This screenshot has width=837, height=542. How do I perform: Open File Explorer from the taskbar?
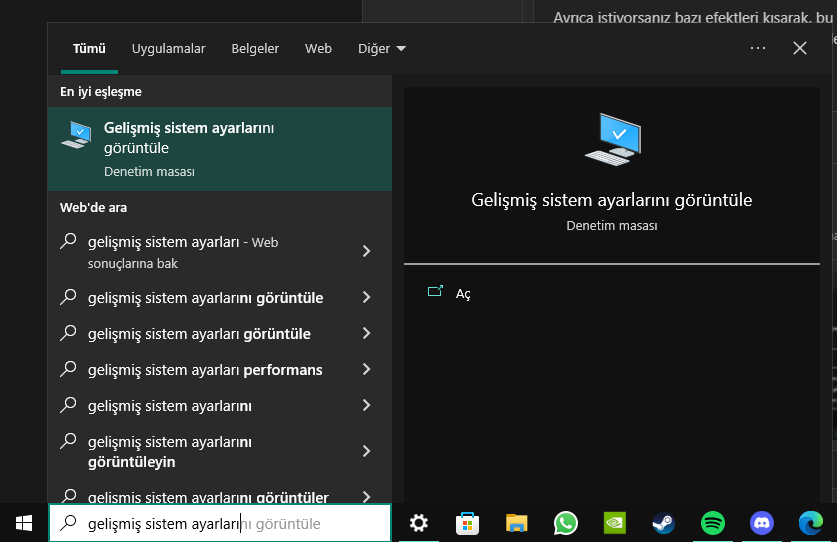[516, 523]
